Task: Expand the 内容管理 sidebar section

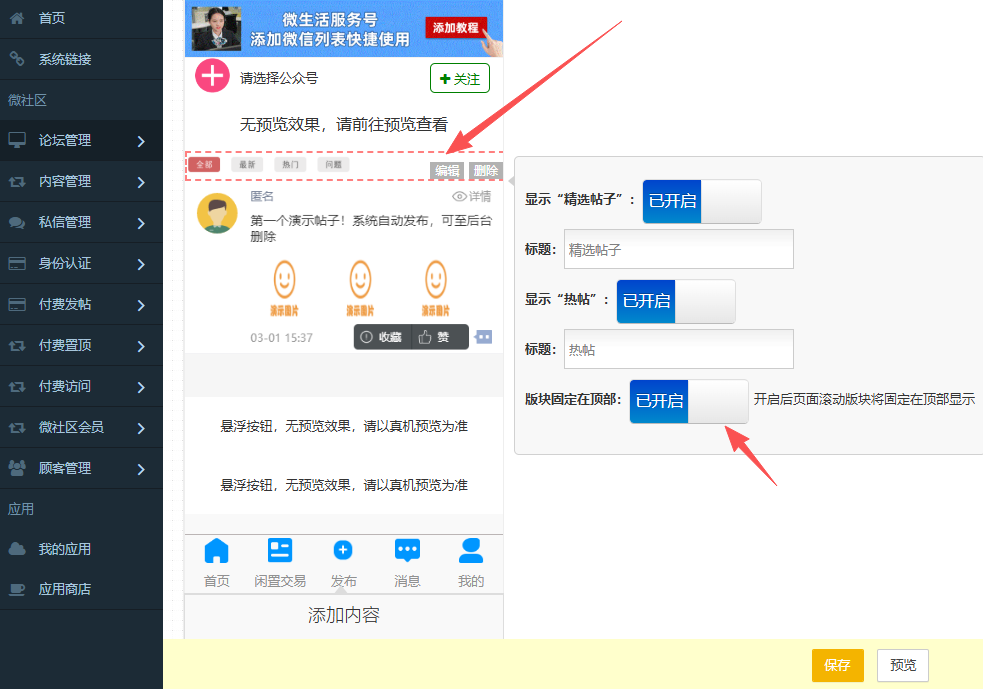Action: tap(81, 182)
